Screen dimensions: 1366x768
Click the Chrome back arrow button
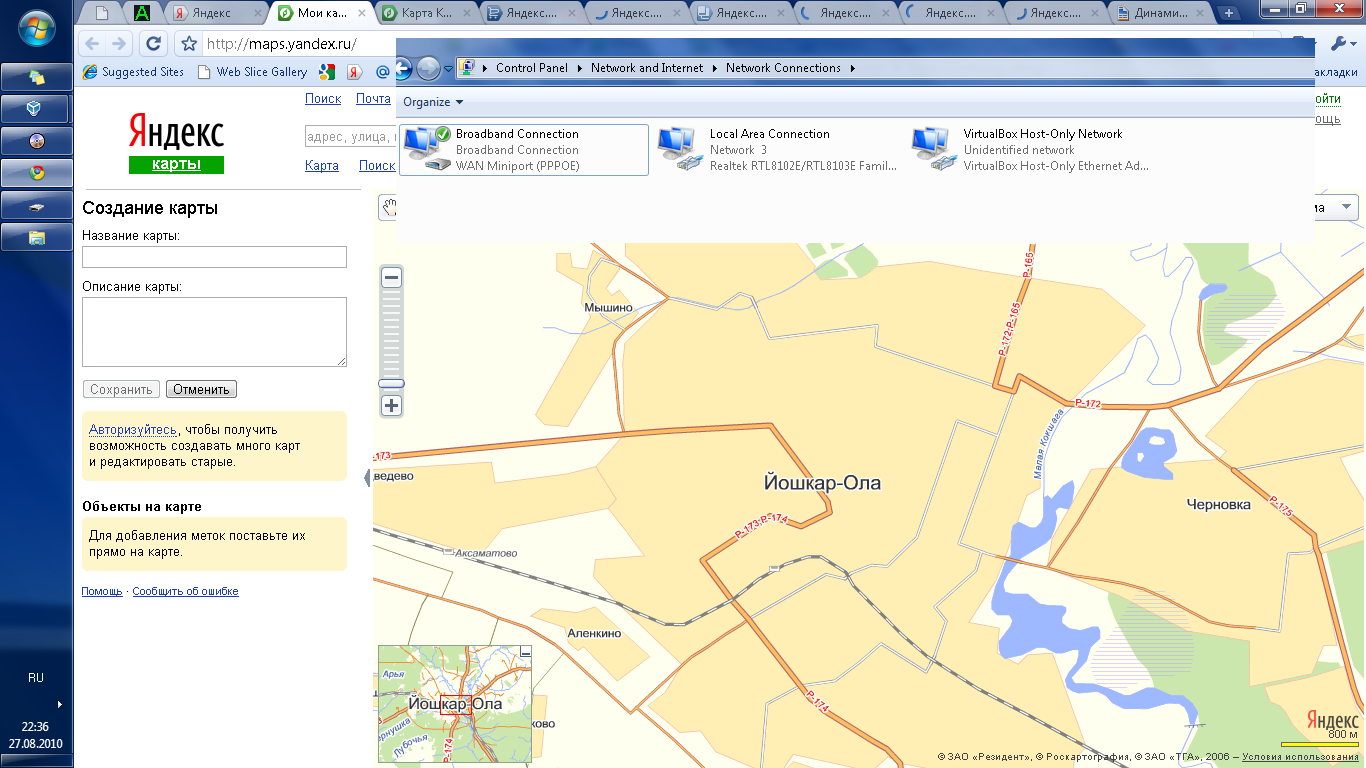pos(91,44)
